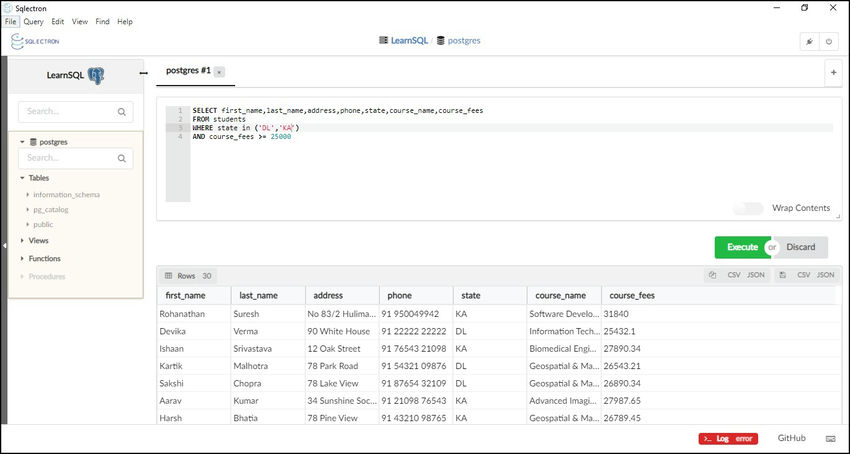This screenshot has width=850, height=454.
Task: Click the save-to-file icon above results
Action: pyautogui.click(x=782, y=275)
